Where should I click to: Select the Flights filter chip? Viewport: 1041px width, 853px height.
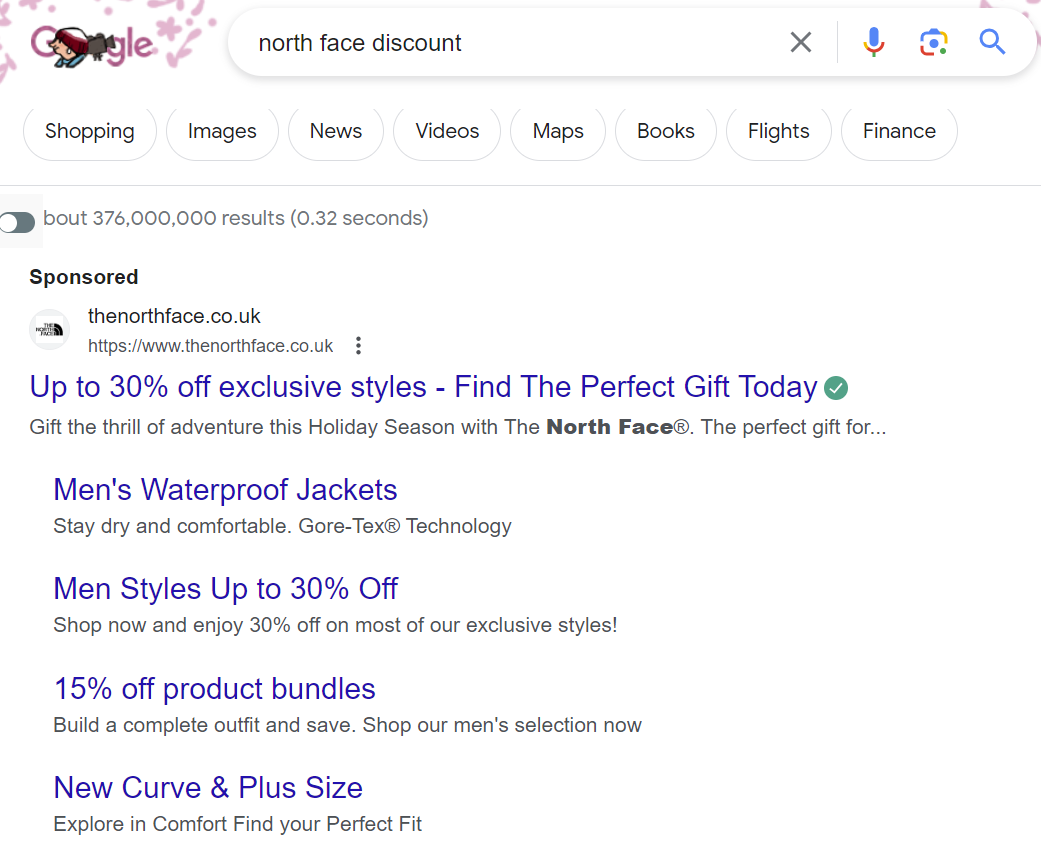click(x=778, y=131)
